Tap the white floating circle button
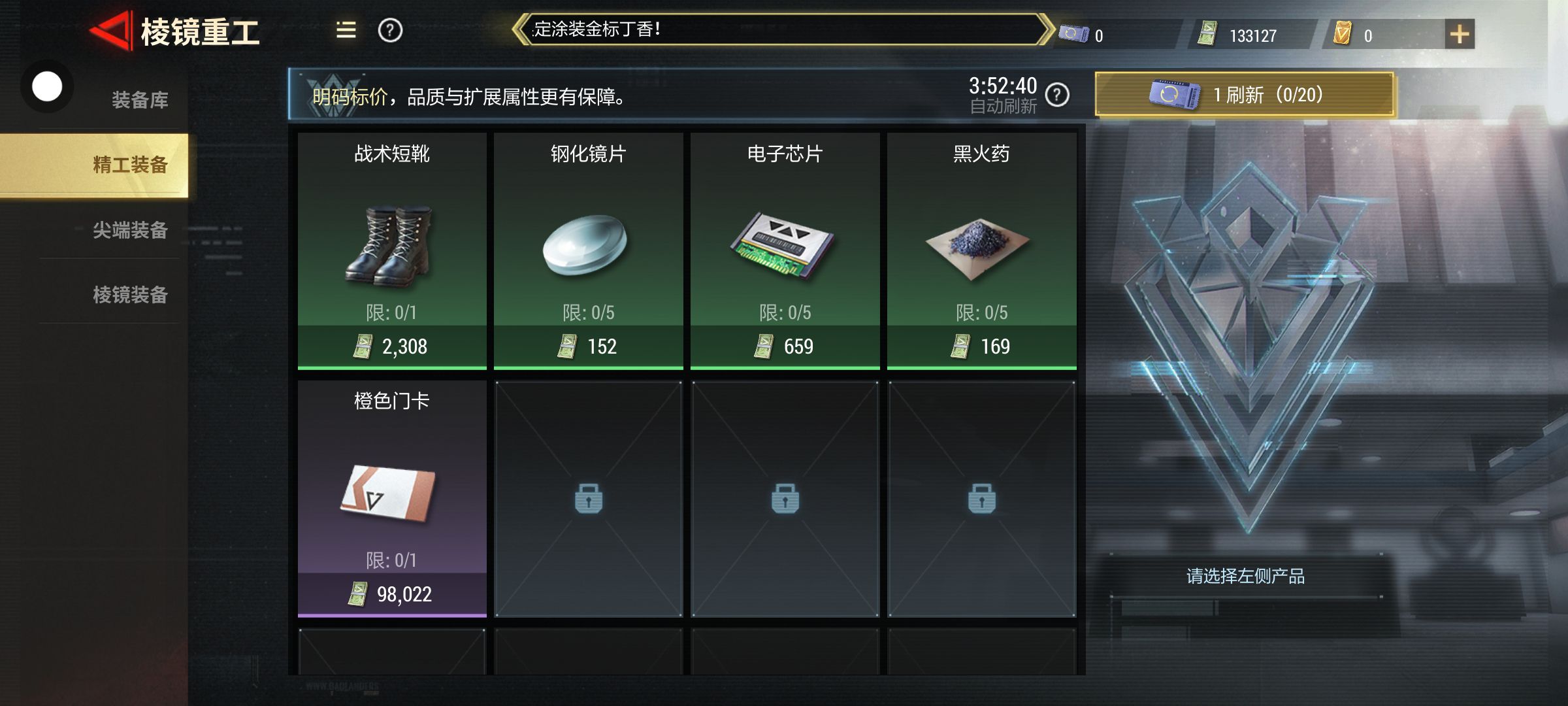The width and height of the screenshot is (1568, 706). point(47,86)
